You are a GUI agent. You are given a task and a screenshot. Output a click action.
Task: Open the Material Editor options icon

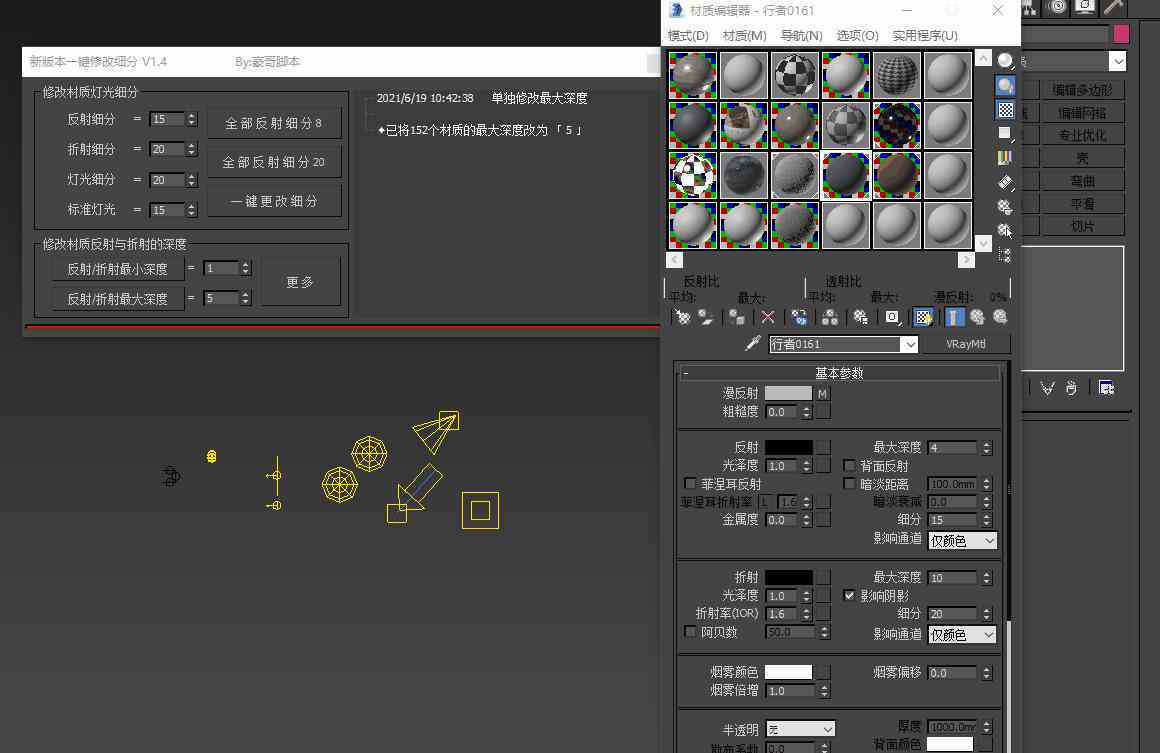click(x=1005, y=206)
